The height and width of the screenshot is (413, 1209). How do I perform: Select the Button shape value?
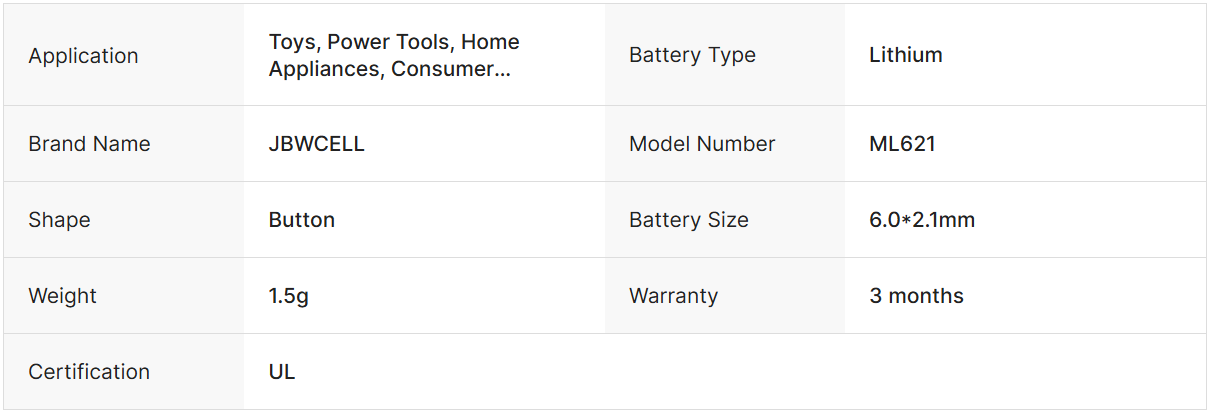pyautogui.click(x=302, y=220)
